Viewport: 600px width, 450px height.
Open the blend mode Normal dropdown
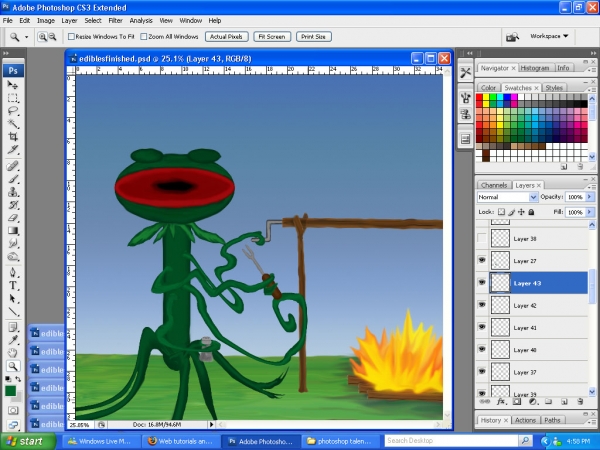click(x=533, y=197)
